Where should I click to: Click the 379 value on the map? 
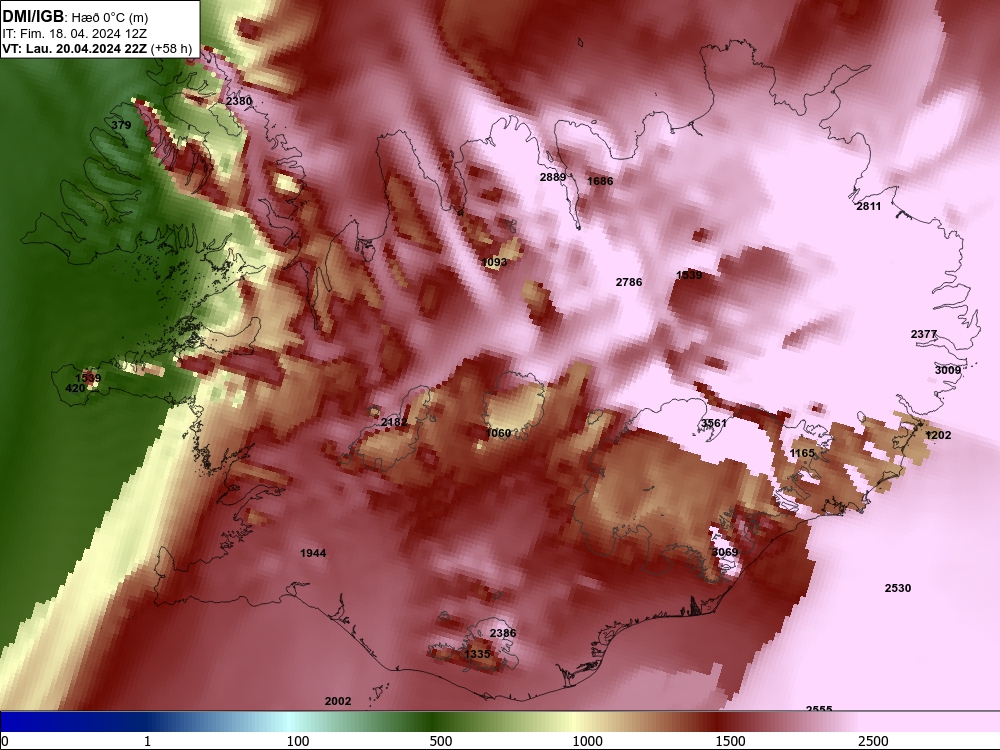tap(121, 125)
